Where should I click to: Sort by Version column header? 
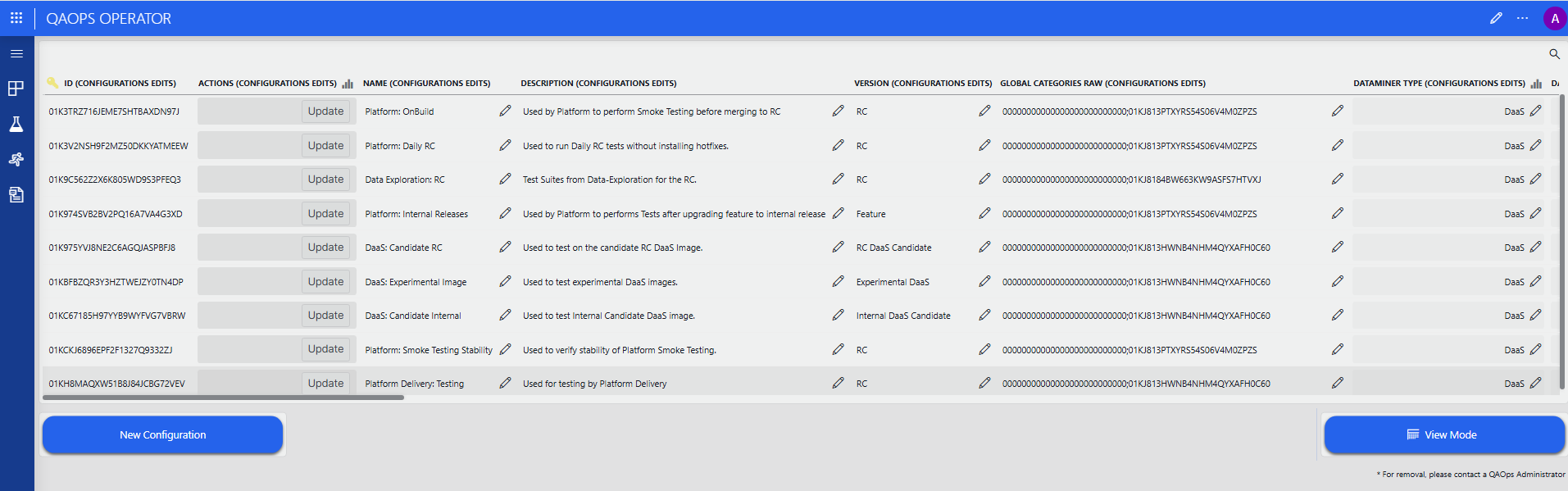[x=922, y=84]
